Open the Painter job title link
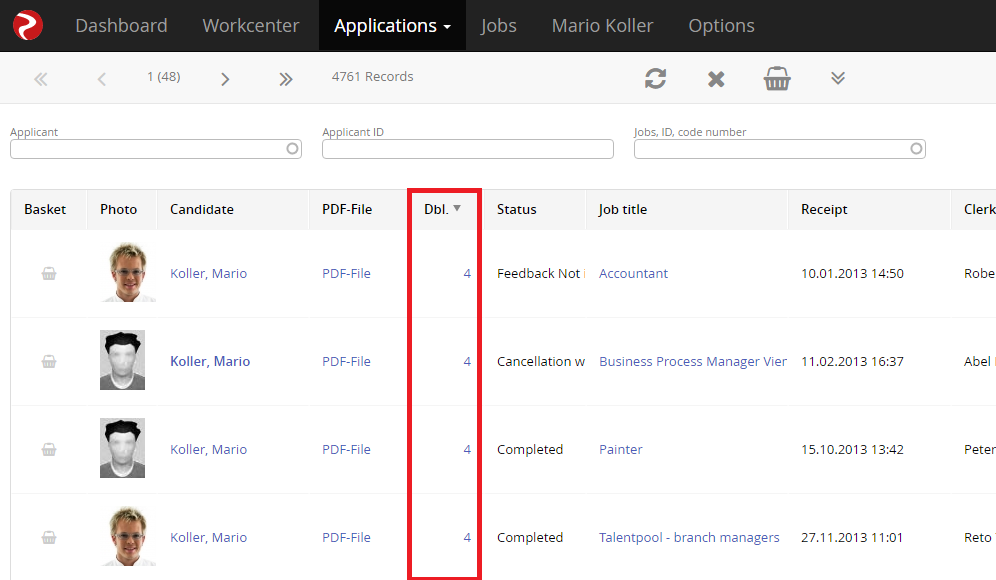The image size is (996, 580). coord(621,449)
